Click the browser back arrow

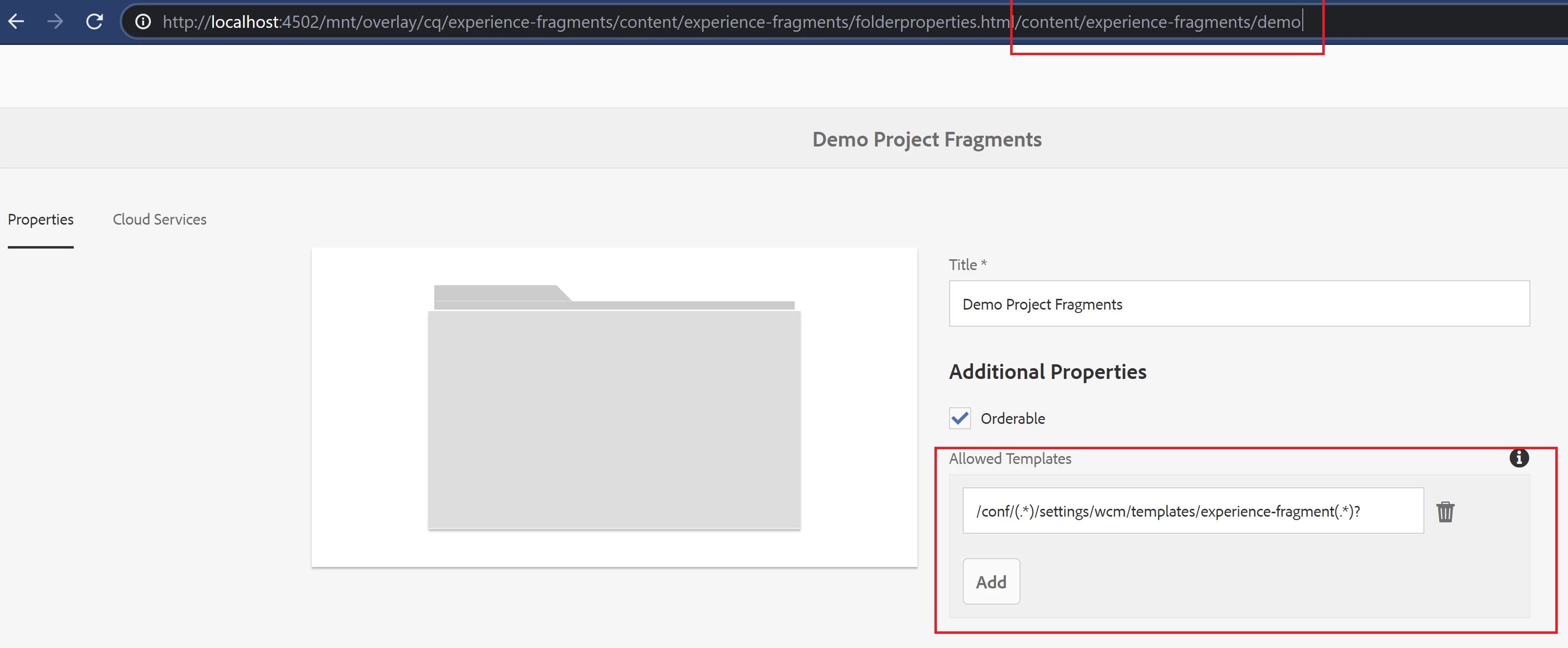coord(17,22)
